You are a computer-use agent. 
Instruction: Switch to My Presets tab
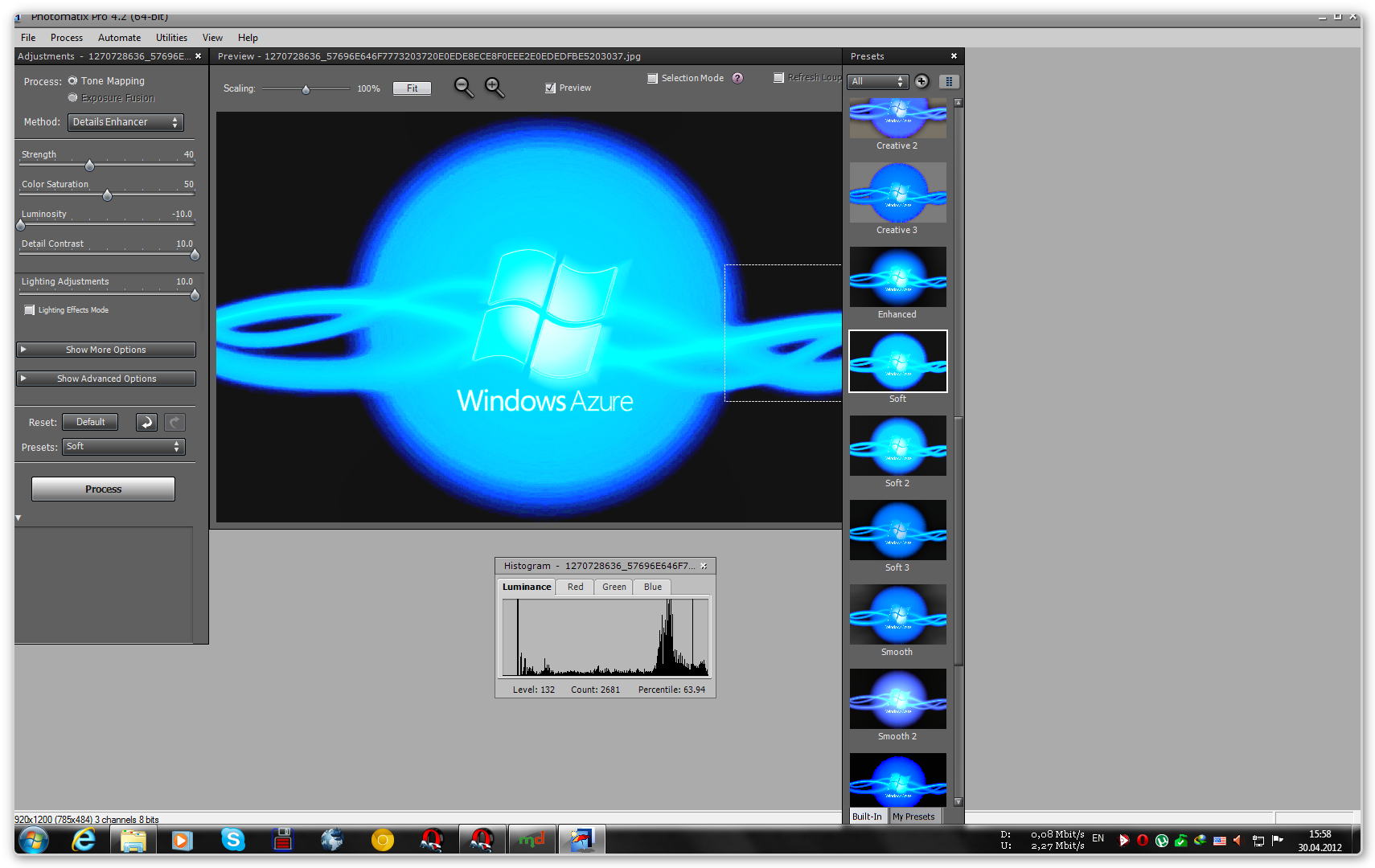click(x=913, y=817)
